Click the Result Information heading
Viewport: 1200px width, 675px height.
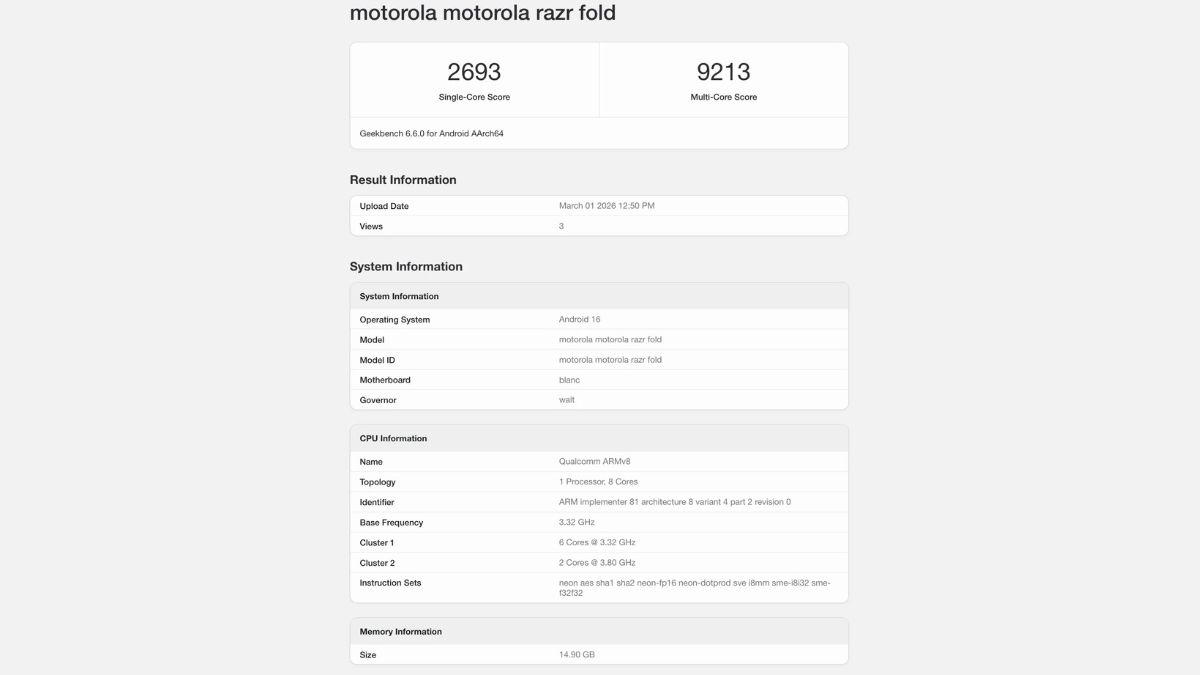click(x=403, y=180)
